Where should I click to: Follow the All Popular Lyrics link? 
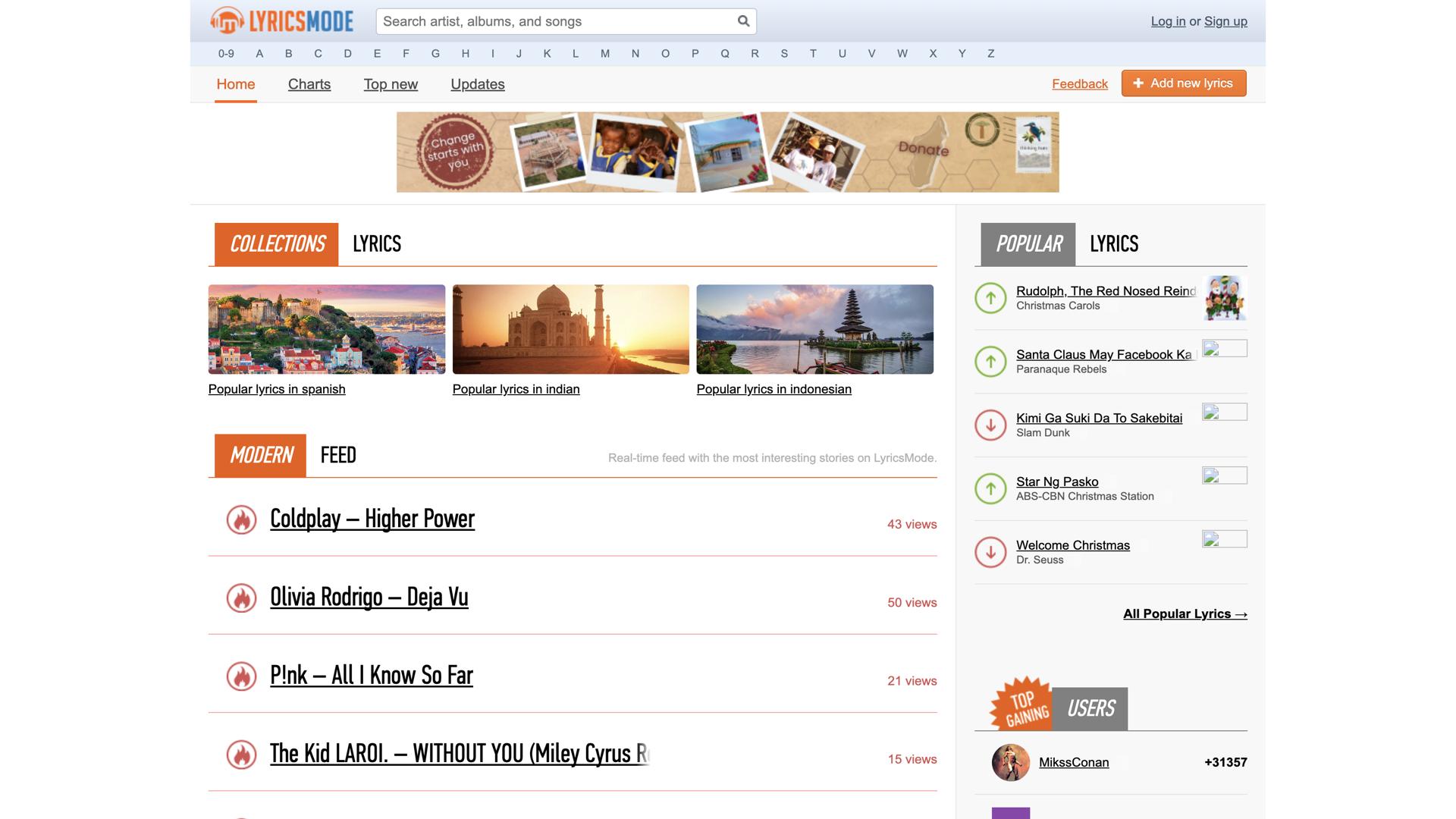(x=1185, y=614)
